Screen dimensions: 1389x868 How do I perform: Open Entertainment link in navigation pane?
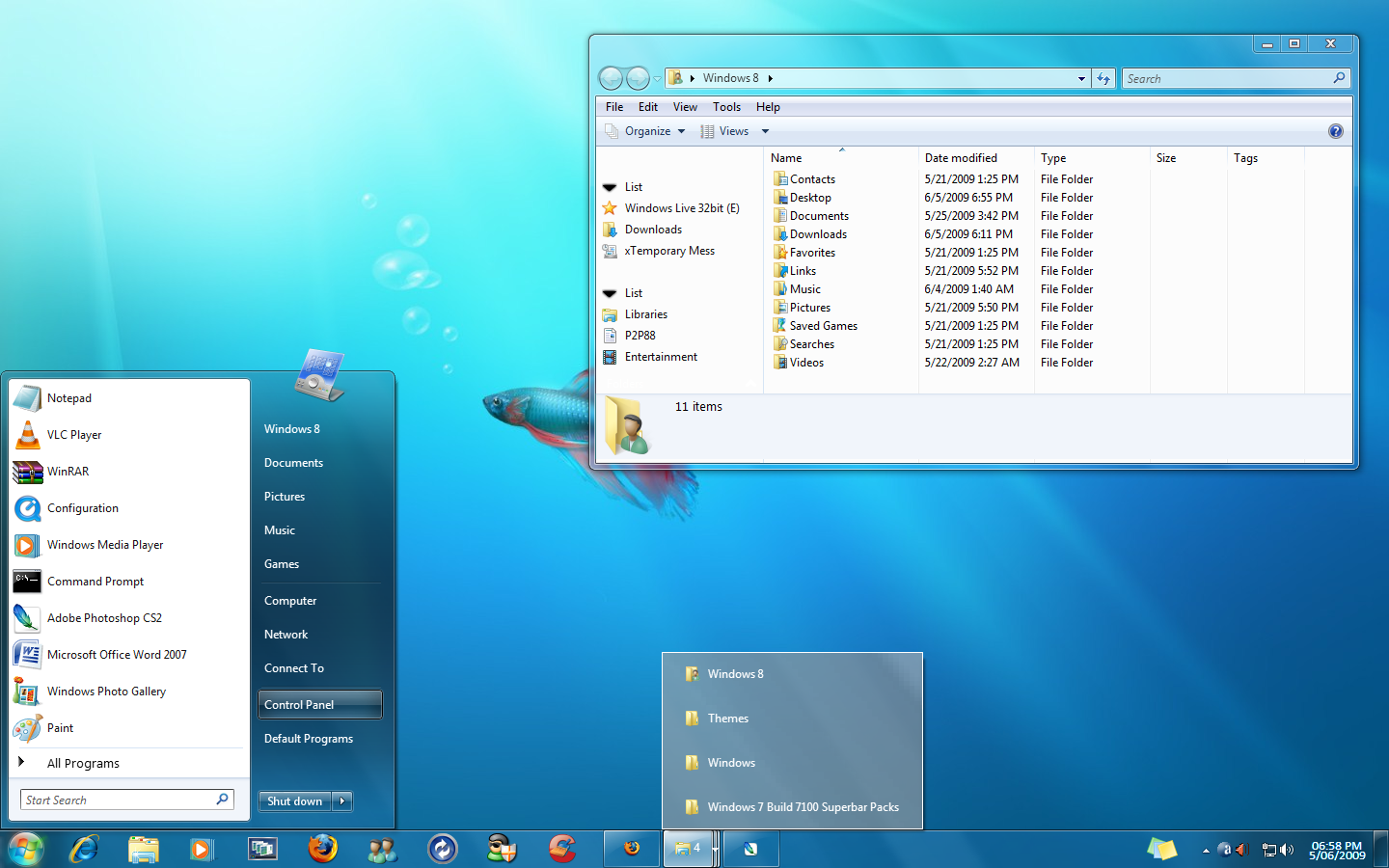(x=650, y=357)
